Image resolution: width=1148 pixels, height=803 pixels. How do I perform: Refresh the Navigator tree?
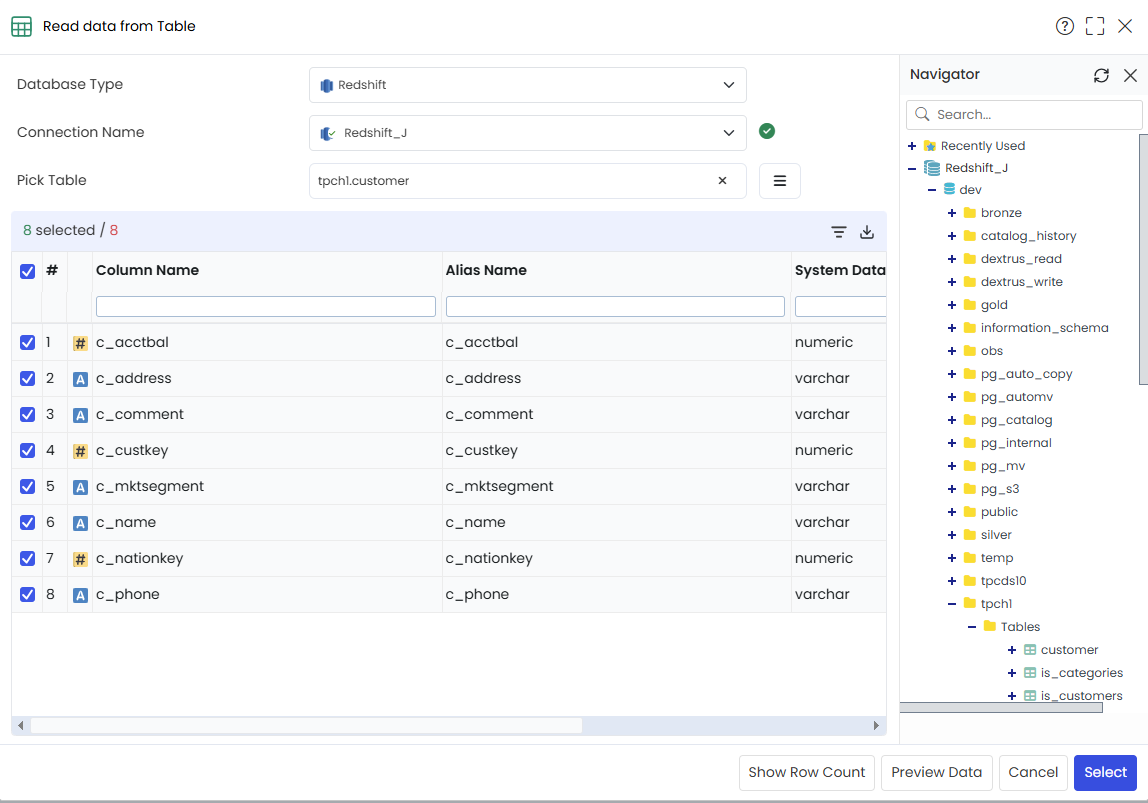[x=1101, y=75]
